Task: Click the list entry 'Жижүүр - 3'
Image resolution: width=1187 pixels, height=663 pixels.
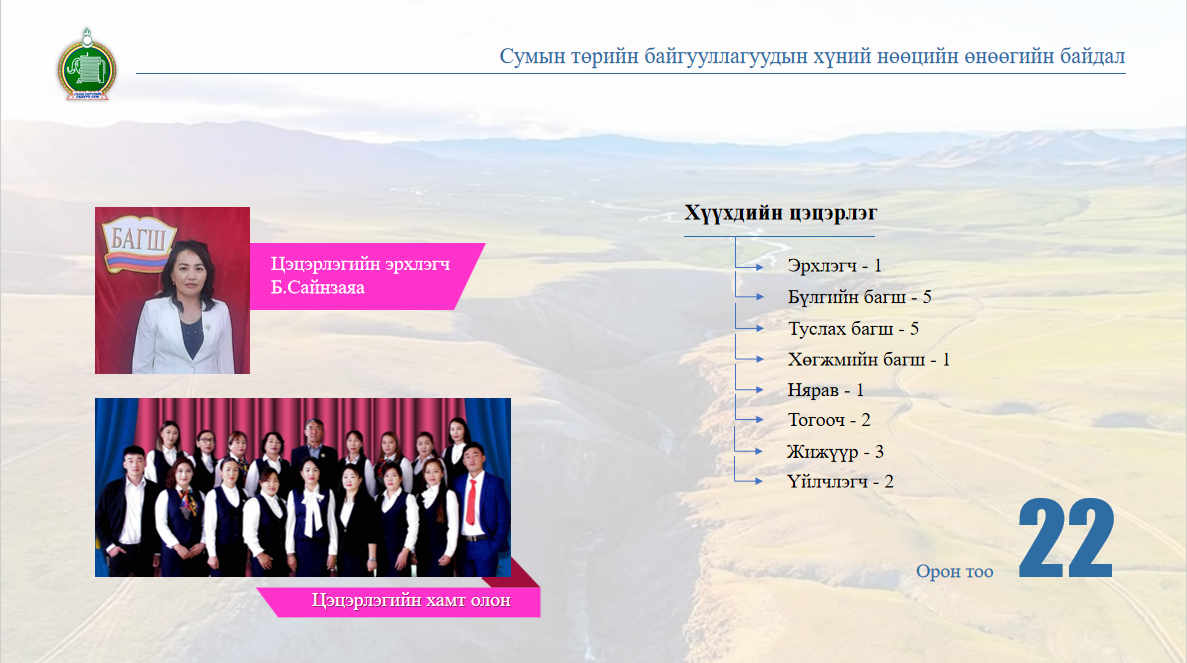Action: (835, 452)
